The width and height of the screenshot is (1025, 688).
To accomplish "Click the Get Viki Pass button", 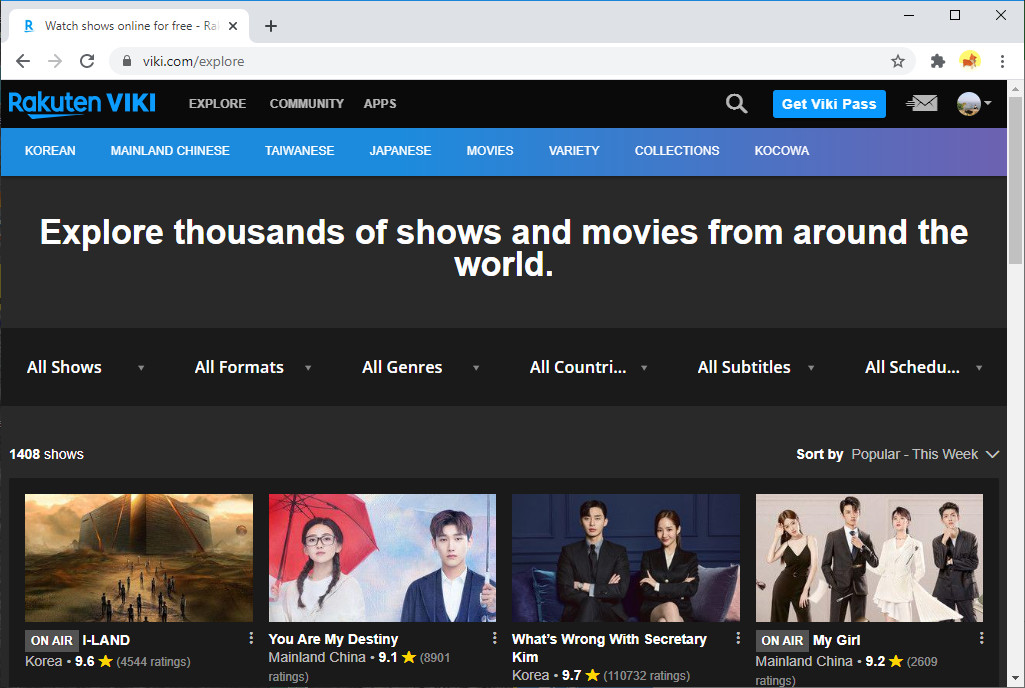I will (829, 104).
